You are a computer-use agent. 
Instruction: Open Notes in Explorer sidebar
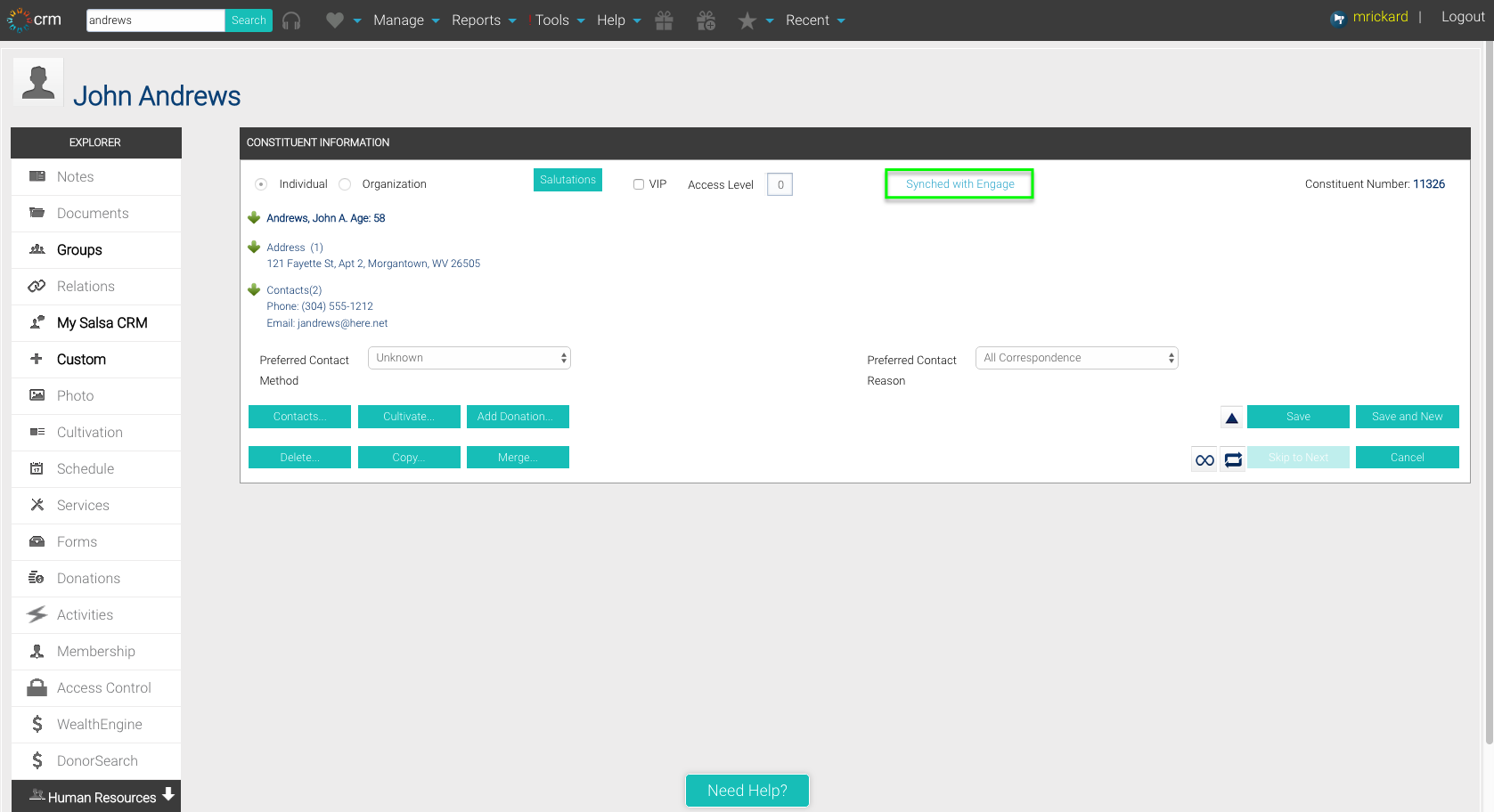pyautogui.click(x=96, y=177)
